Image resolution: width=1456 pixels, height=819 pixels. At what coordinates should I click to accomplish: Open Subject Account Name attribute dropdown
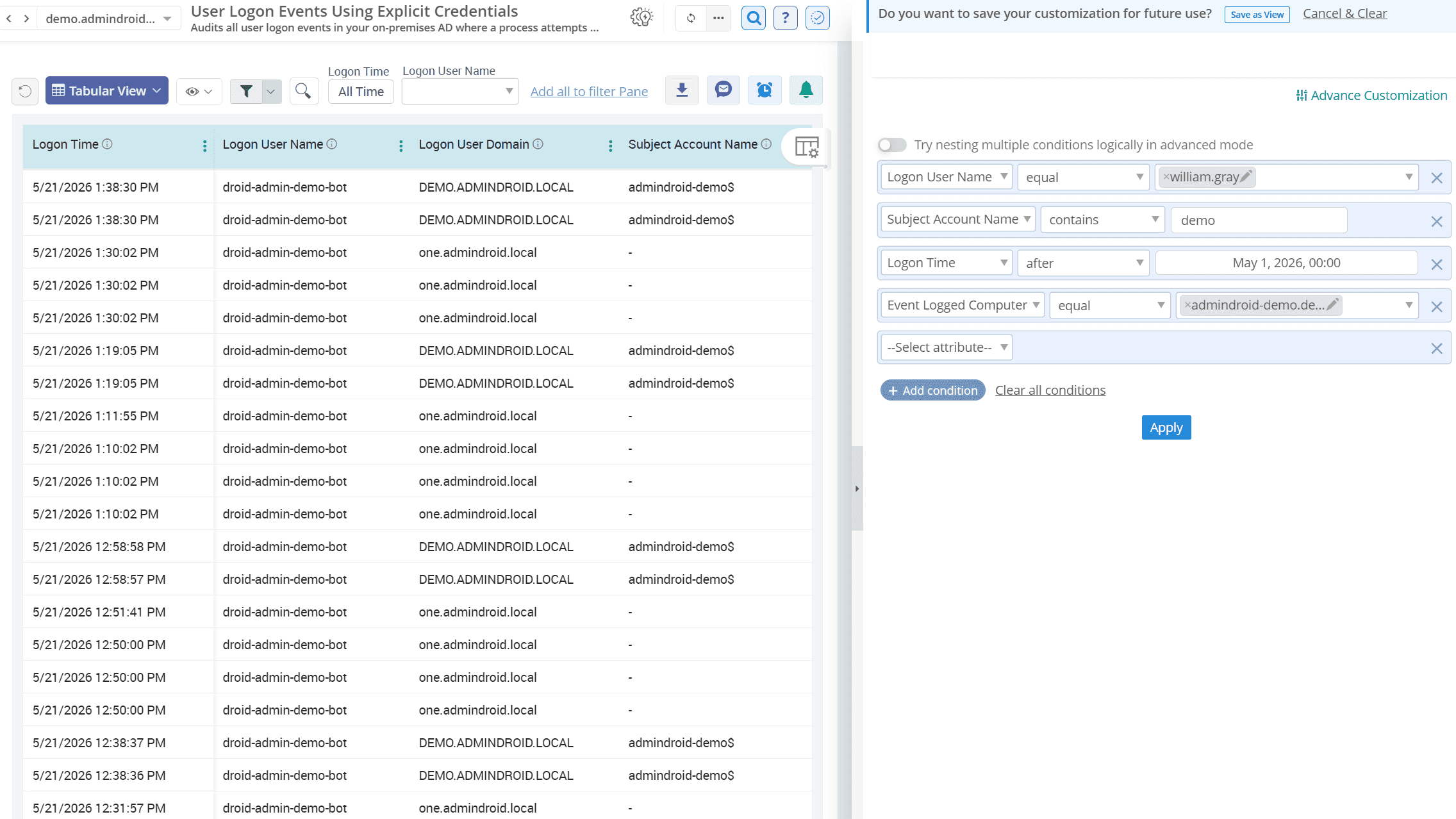958,219
